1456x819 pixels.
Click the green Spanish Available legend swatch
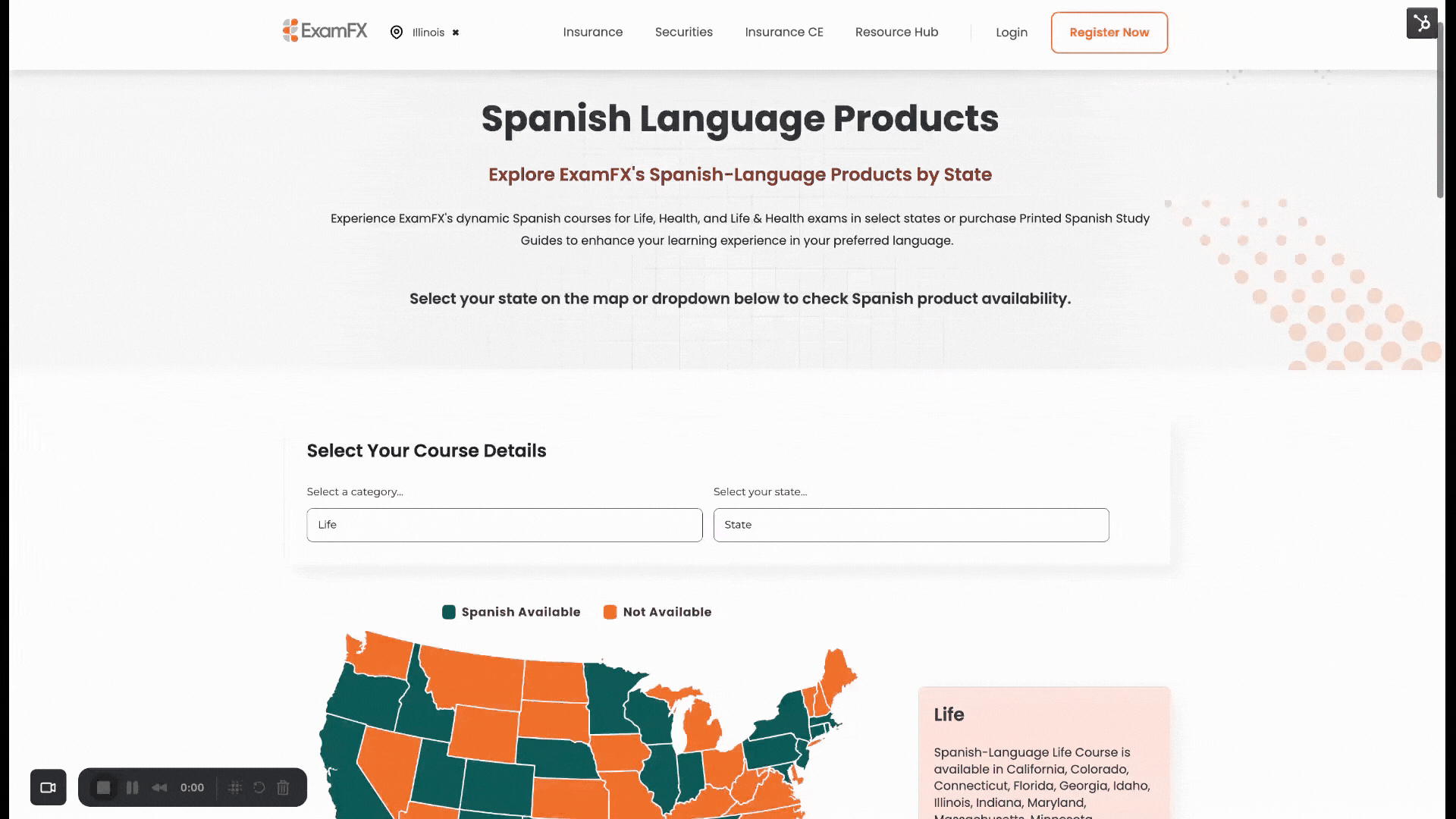pos(448,612)
